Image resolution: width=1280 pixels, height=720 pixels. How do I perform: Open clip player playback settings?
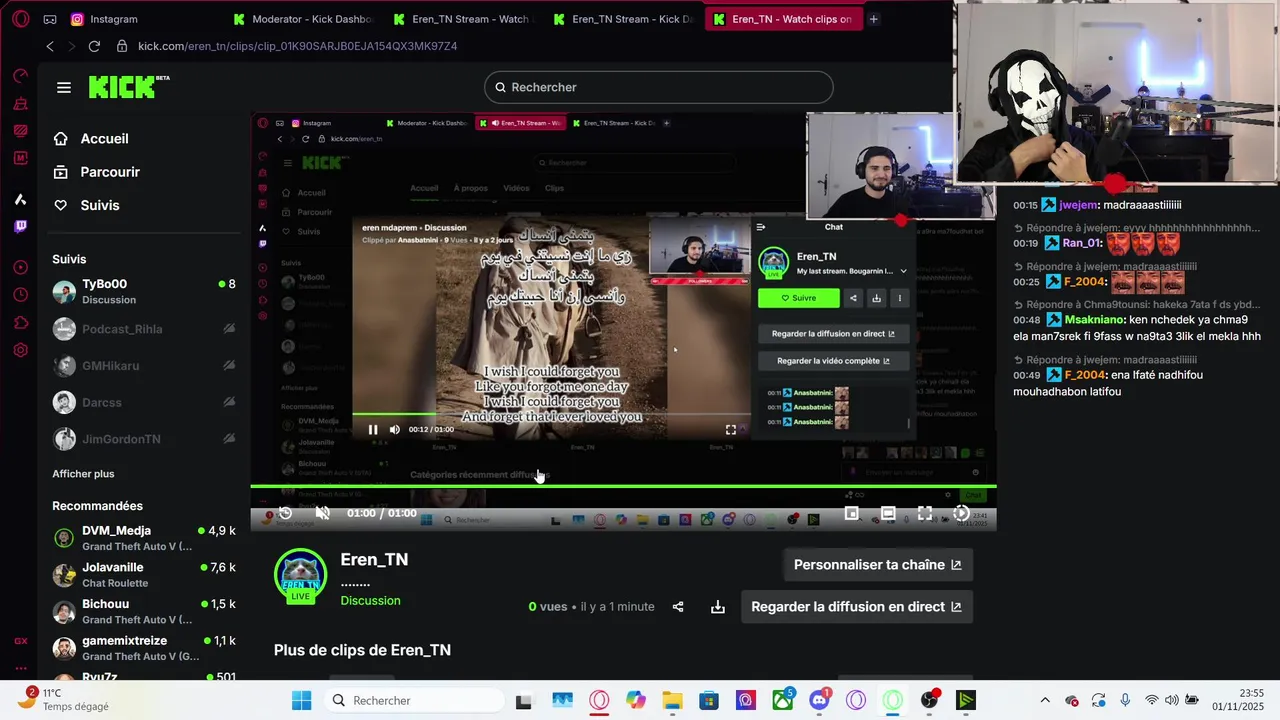click(961, 513)
